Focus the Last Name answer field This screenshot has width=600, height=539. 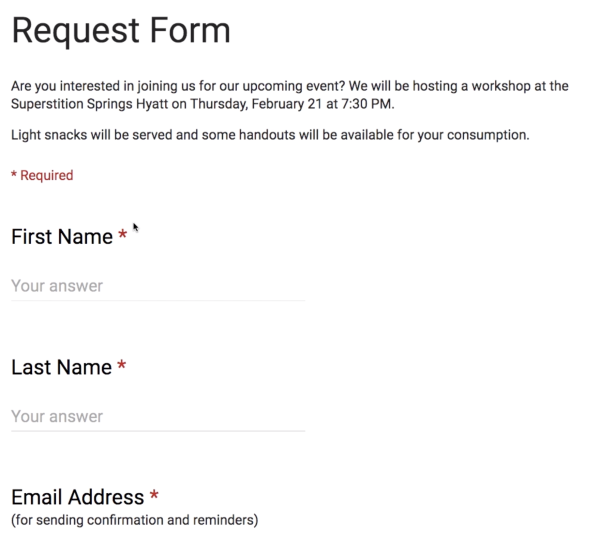click(158, 417)
